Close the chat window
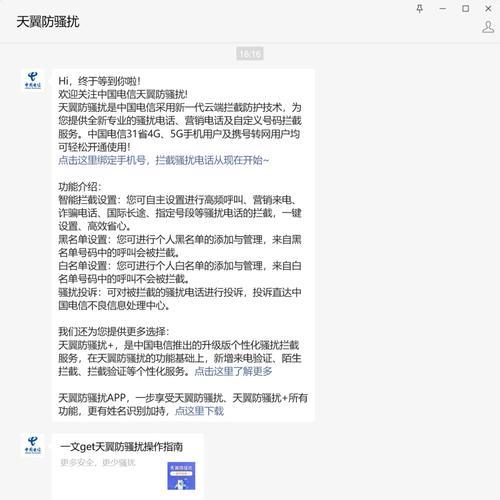The image size is (500, 500). pyautogui.click(x=488, y=9)
